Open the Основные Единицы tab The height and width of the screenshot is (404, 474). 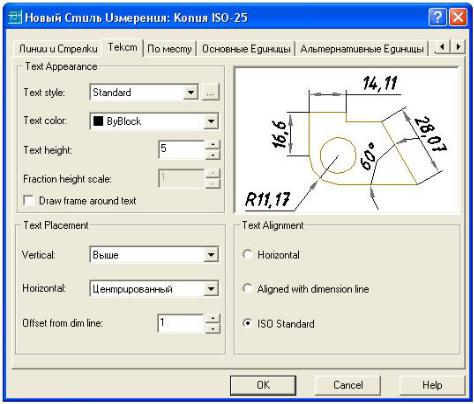(246, 49)
